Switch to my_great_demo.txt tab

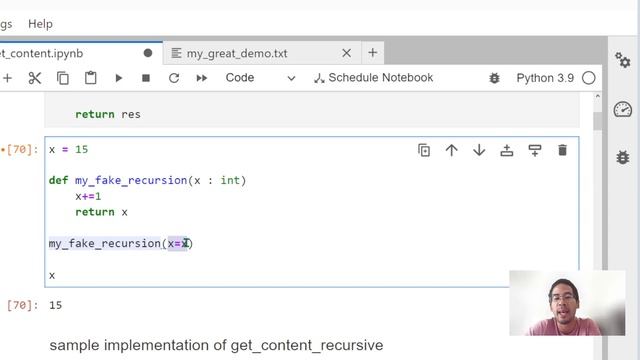click(237, 53)
